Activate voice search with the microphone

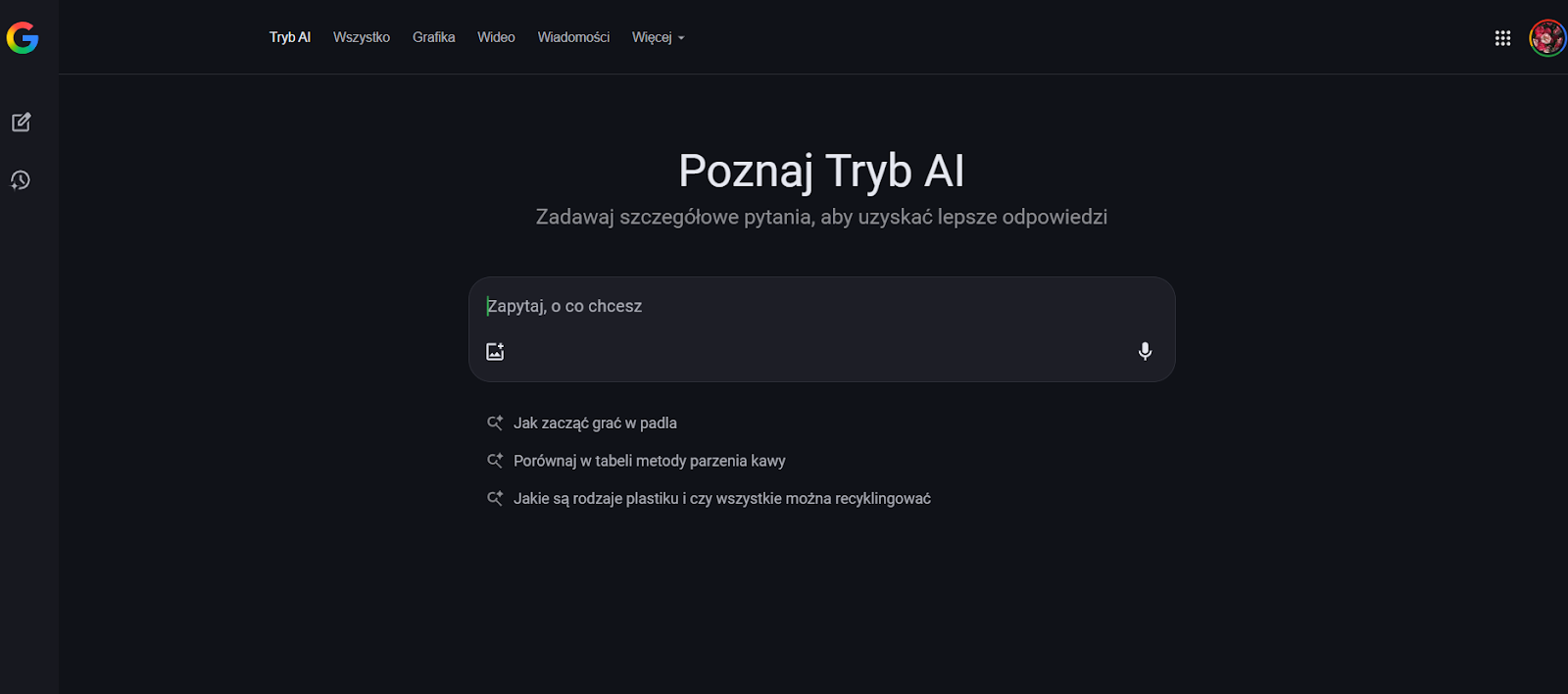pyautogui.click(x=1145, y=351)
